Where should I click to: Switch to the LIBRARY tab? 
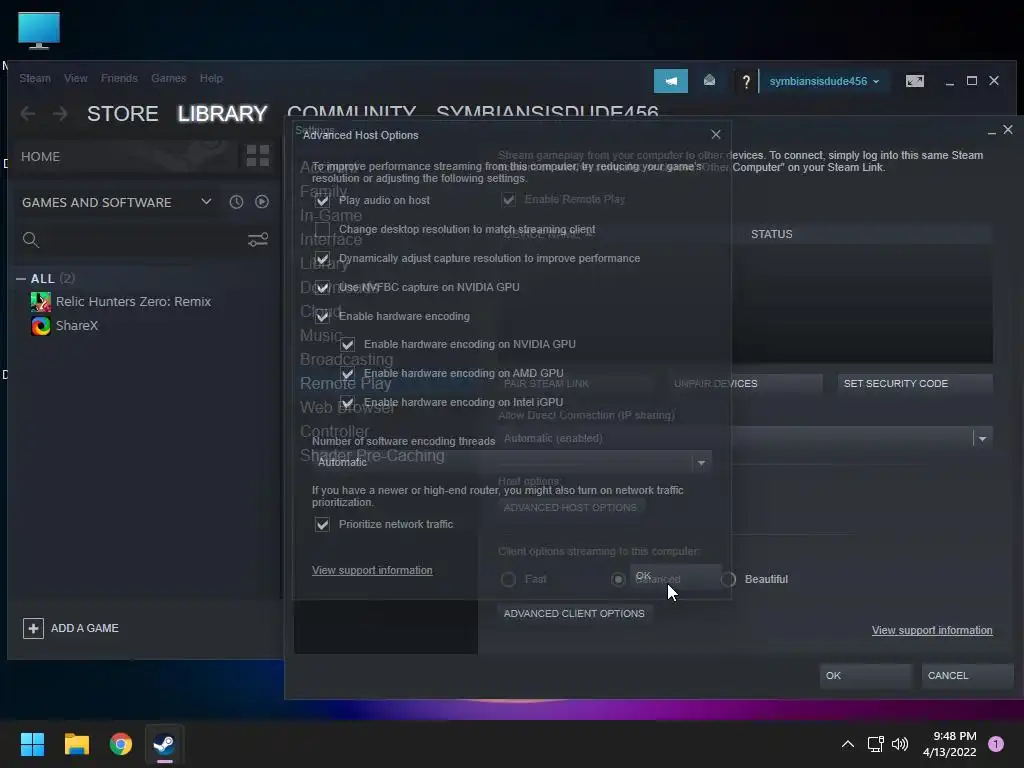coord(222,114)
